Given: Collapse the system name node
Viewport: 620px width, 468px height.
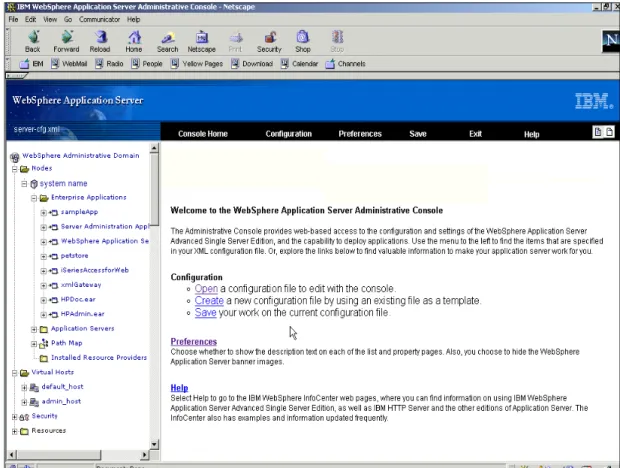Looking at the screenshot, I should coord(24,184).
